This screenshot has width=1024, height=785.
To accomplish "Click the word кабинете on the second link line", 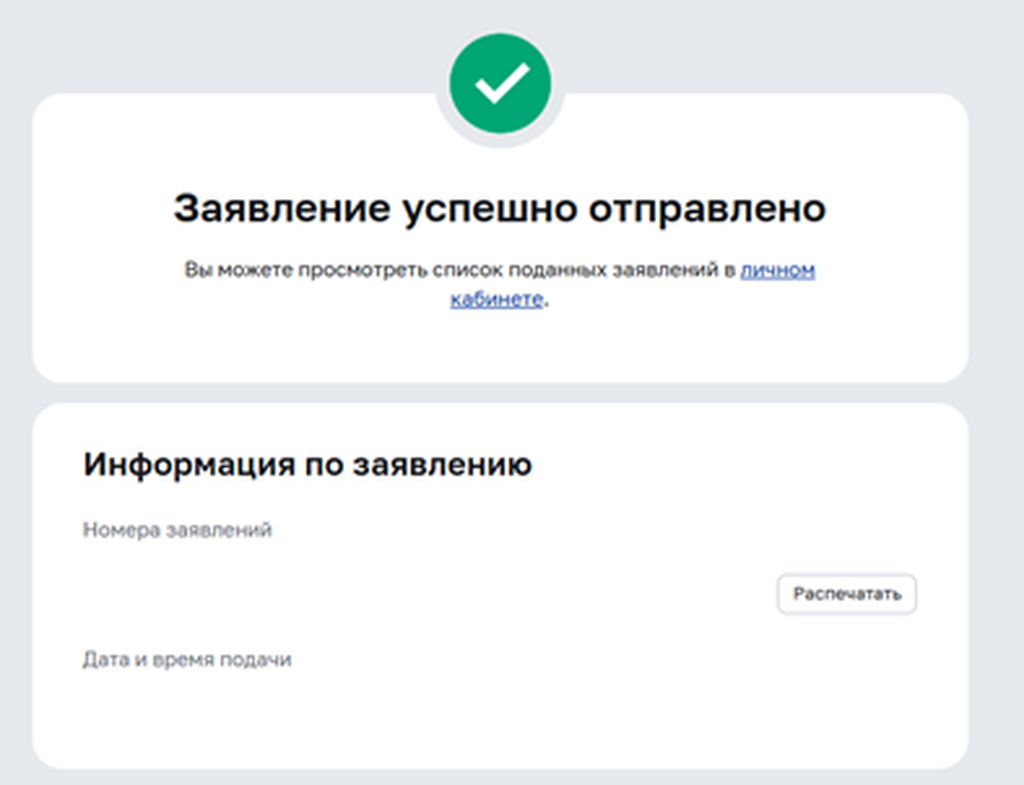I will coord(496,300).
